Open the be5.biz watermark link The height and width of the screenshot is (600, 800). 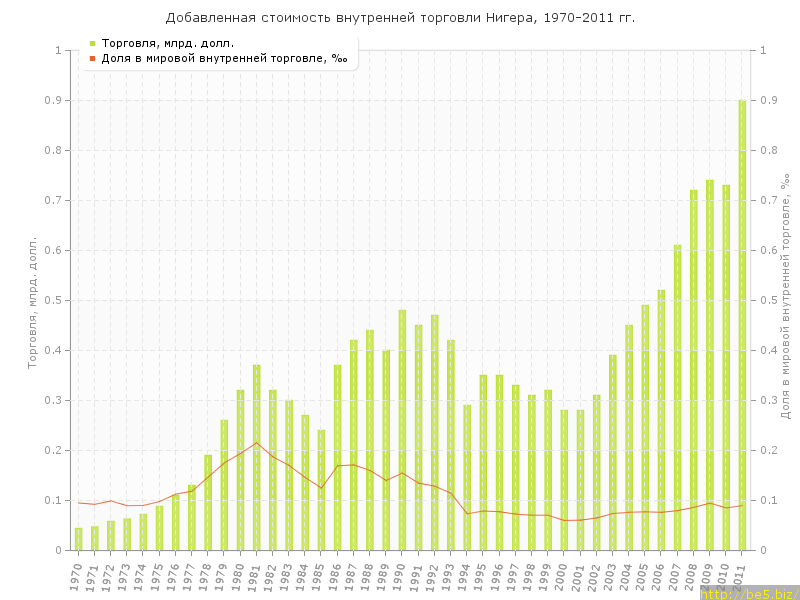click(x=748, y=593)
